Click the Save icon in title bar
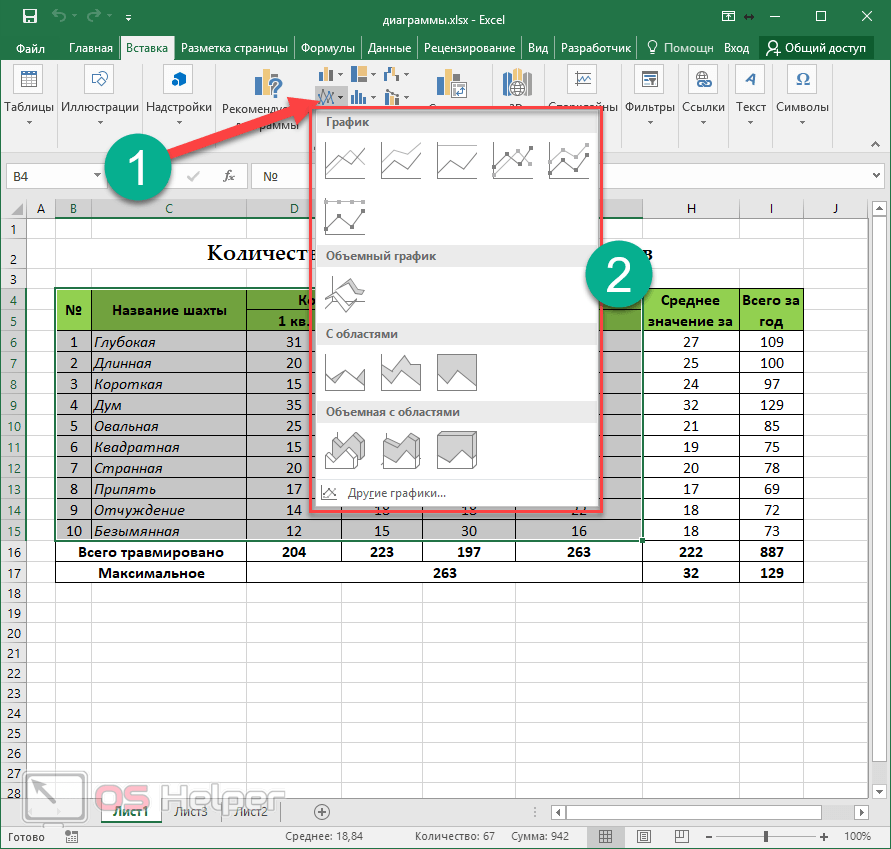This screenshot has height=849, width=891. (29, 17)
